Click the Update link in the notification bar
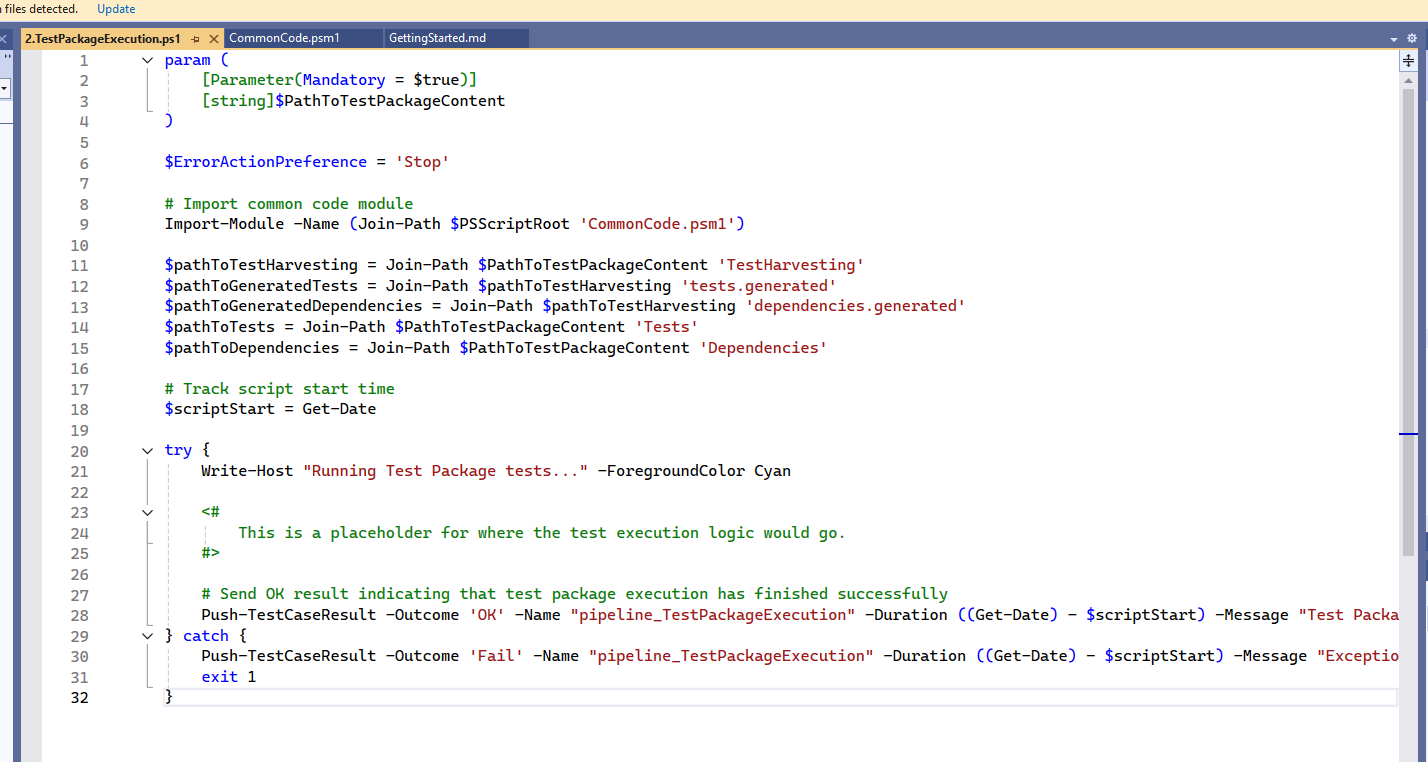The image size is (1428, 762). point(115,9)
